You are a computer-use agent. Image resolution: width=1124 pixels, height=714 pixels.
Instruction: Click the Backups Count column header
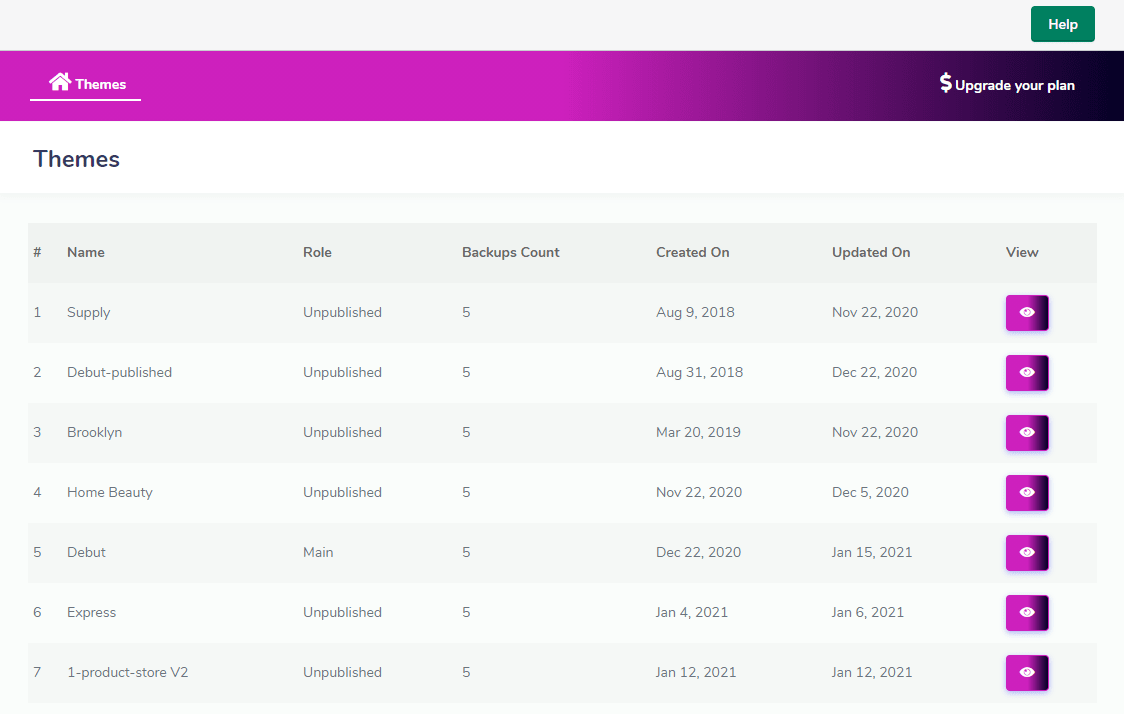(x=510, y=252)
